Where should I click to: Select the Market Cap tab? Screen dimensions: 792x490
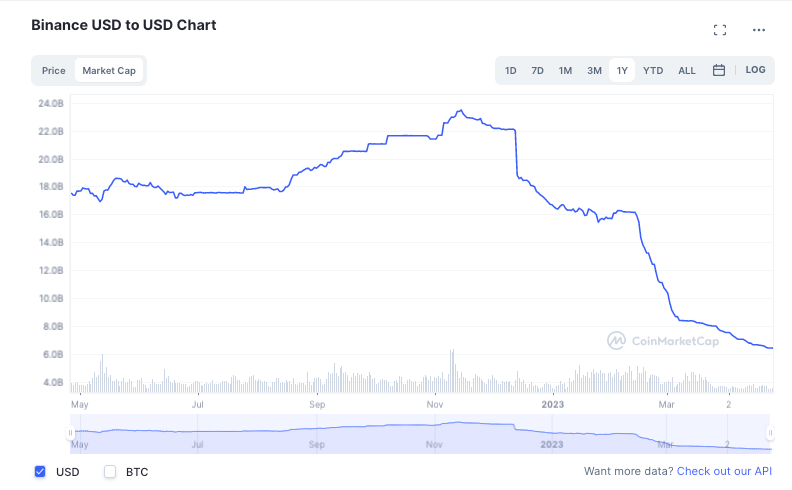pyautogui.click(x=109, y=71)
